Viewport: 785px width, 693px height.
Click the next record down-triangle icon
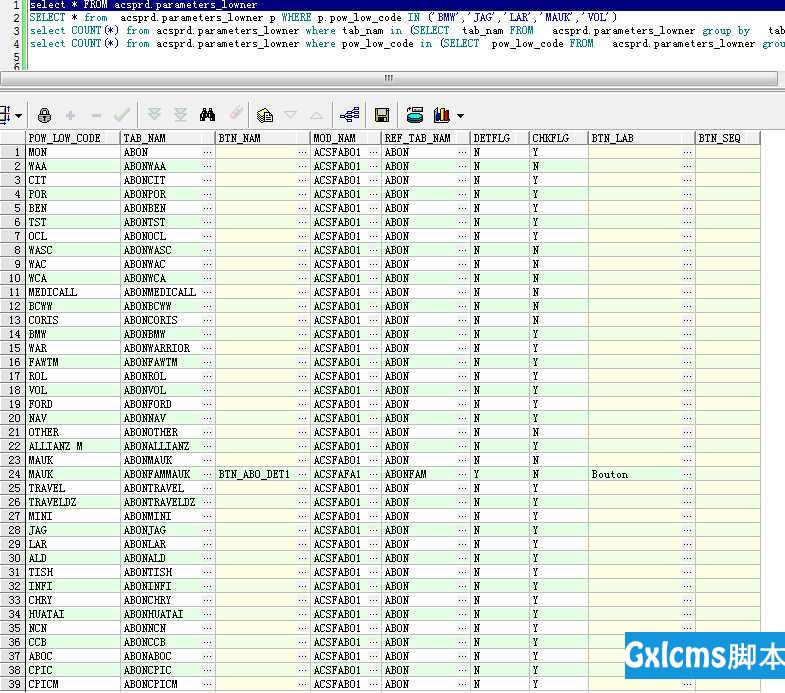coord(290,115)
